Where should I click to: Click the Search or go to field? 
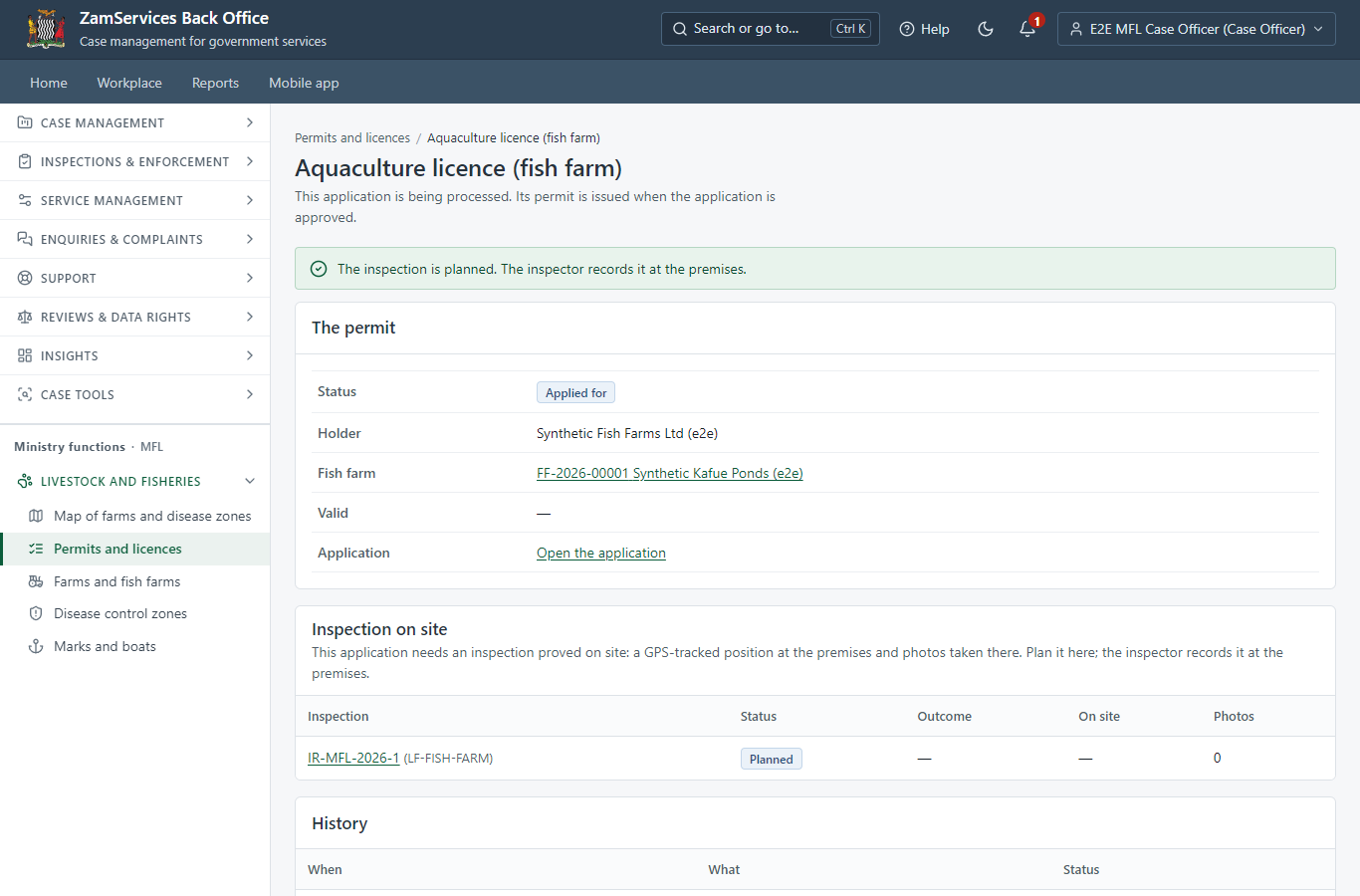click(x=771, y=29)
